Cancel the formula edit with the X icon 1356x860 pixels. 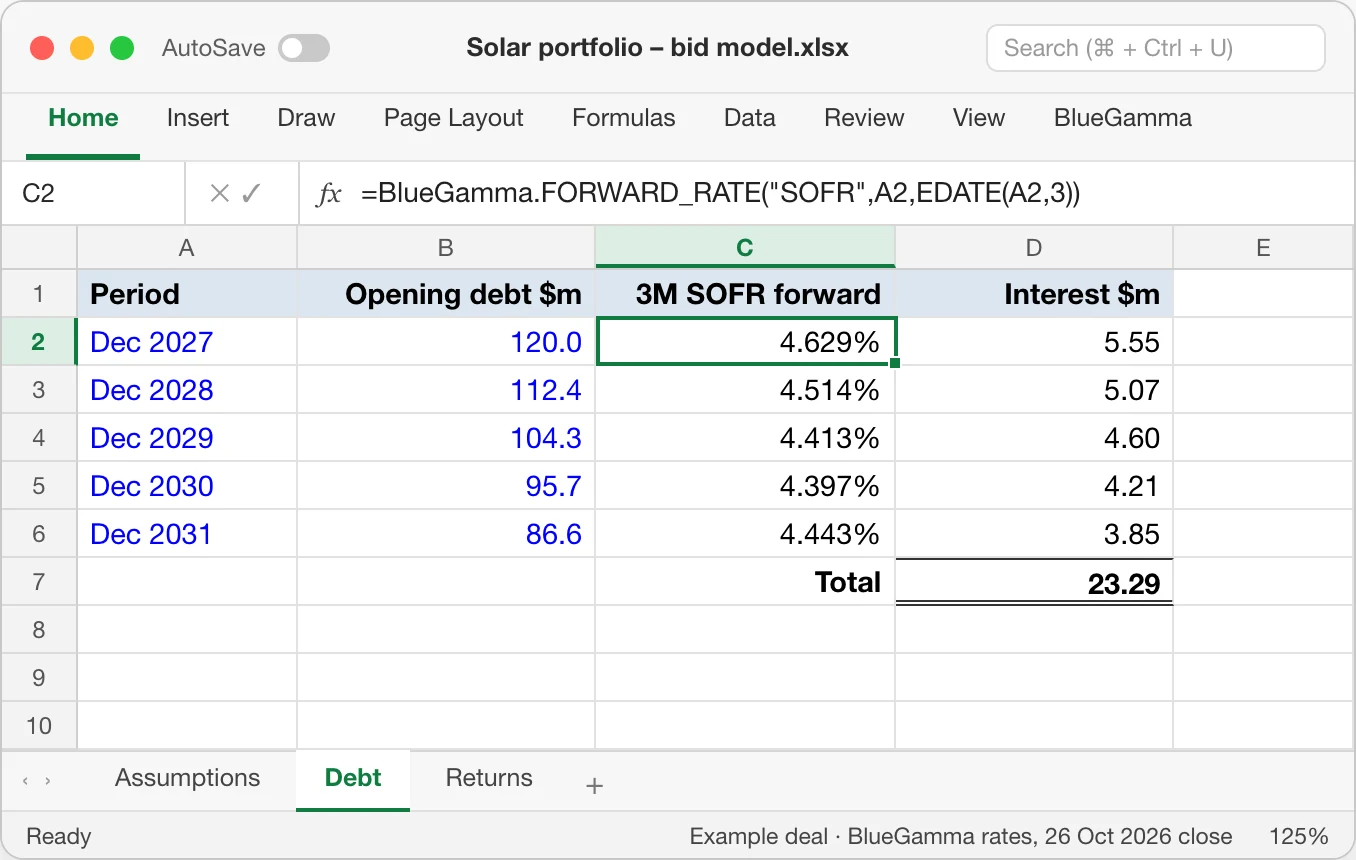tap(220, 193)
